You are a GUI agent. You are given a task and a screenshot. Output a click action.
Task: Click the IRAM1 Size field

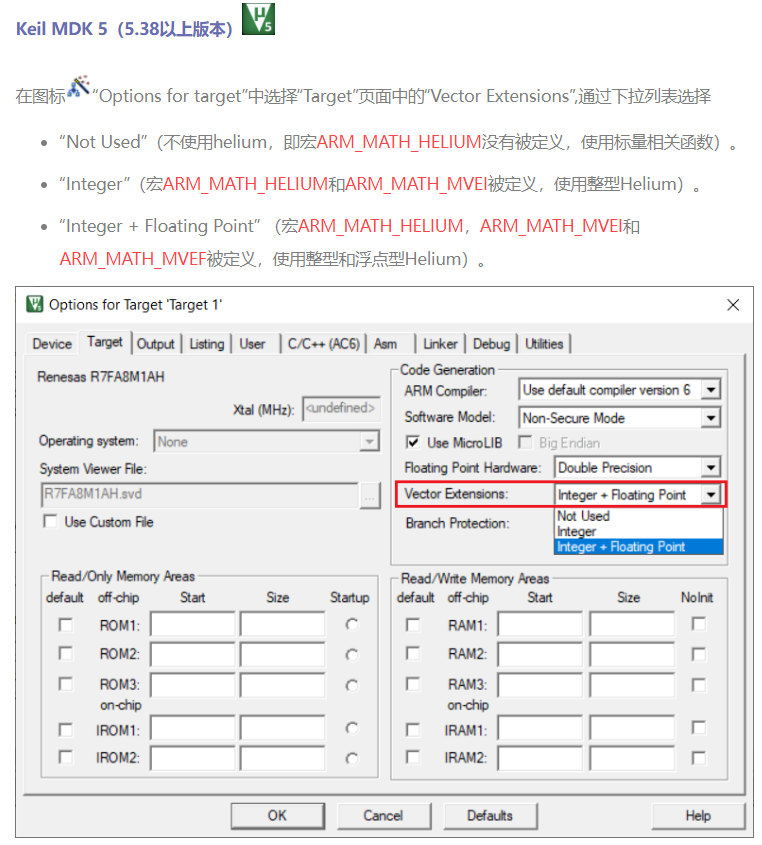pos(632,729)
